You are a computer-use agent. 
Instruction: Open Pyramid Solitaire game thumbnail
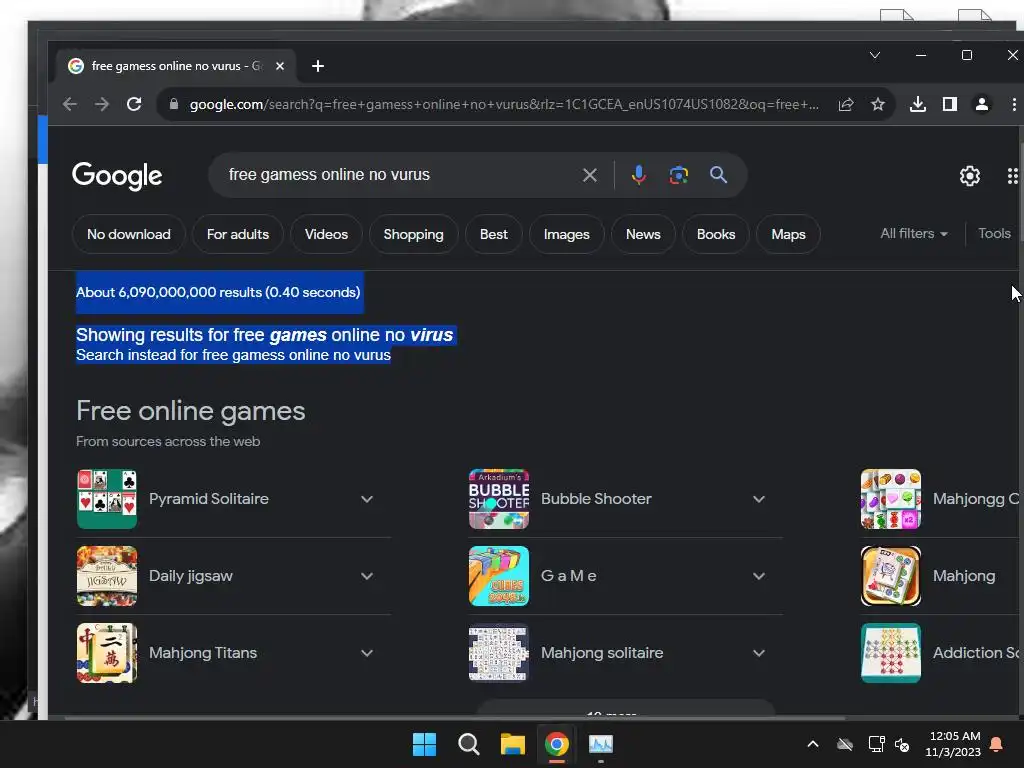(x=107, y=499)
